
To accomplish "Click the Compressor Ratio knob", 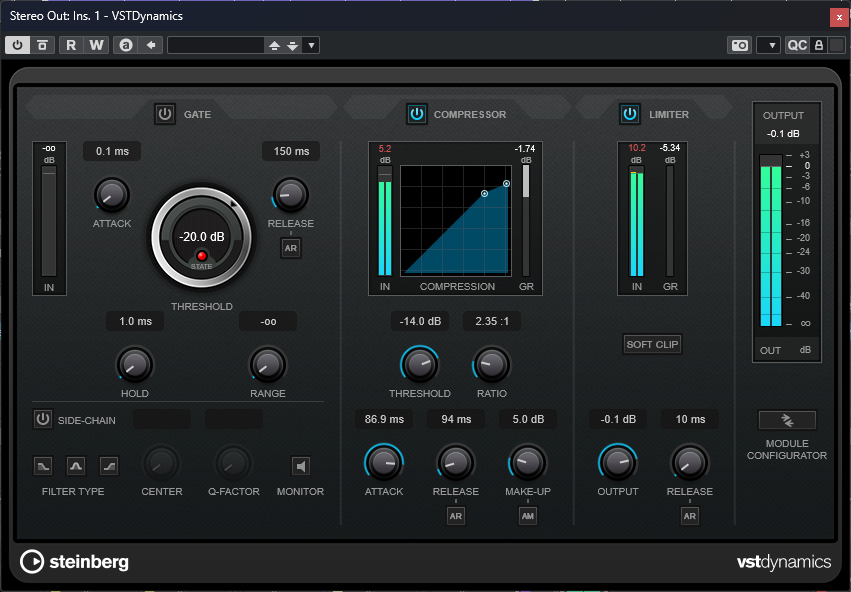I will click(x=492, y=365).
